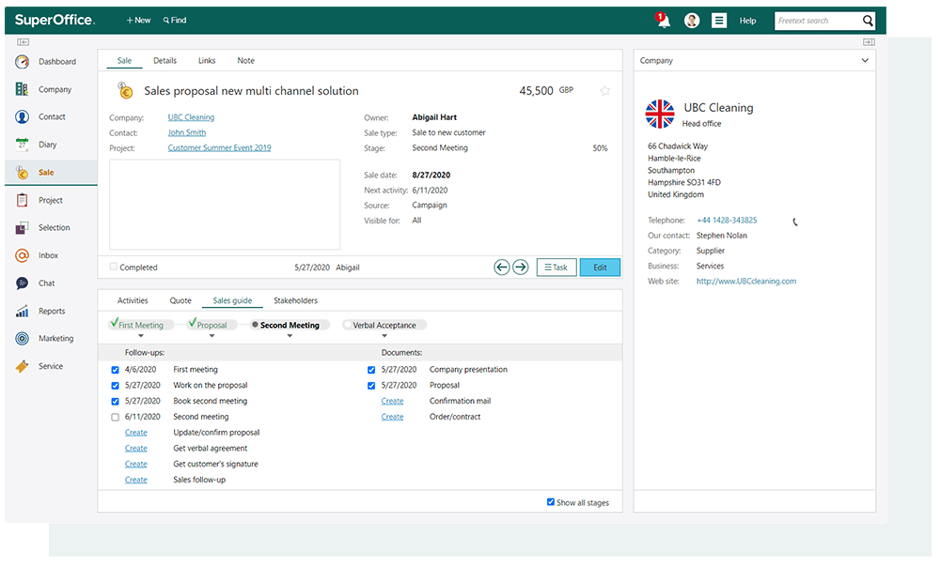Screen dimensions: 940x566
Task: Select Verbal Acceptance stage in guide
Action: [384, 325]
